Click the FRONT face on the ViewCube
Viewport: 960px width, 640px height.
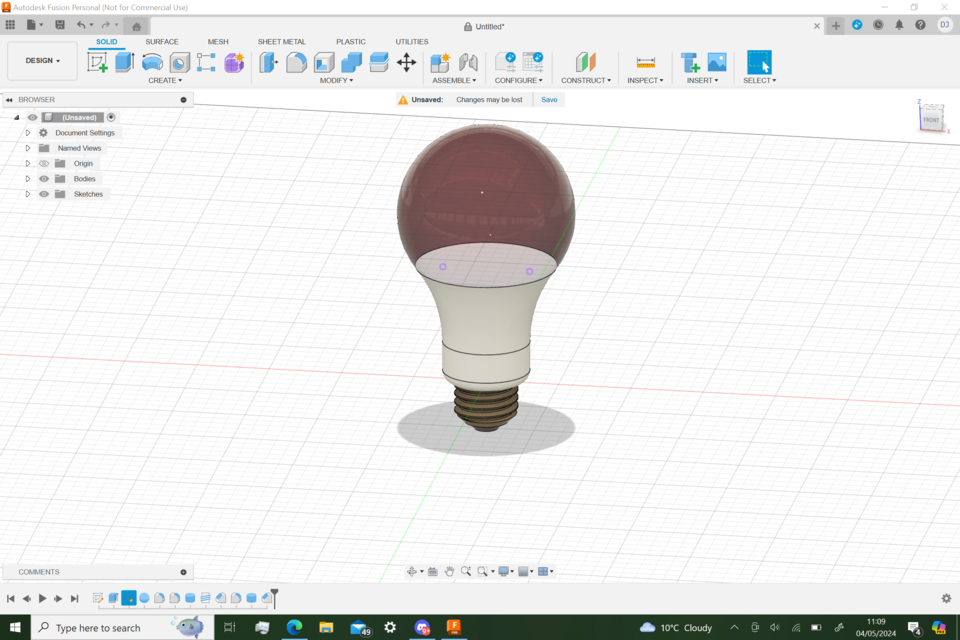[931, 119]
